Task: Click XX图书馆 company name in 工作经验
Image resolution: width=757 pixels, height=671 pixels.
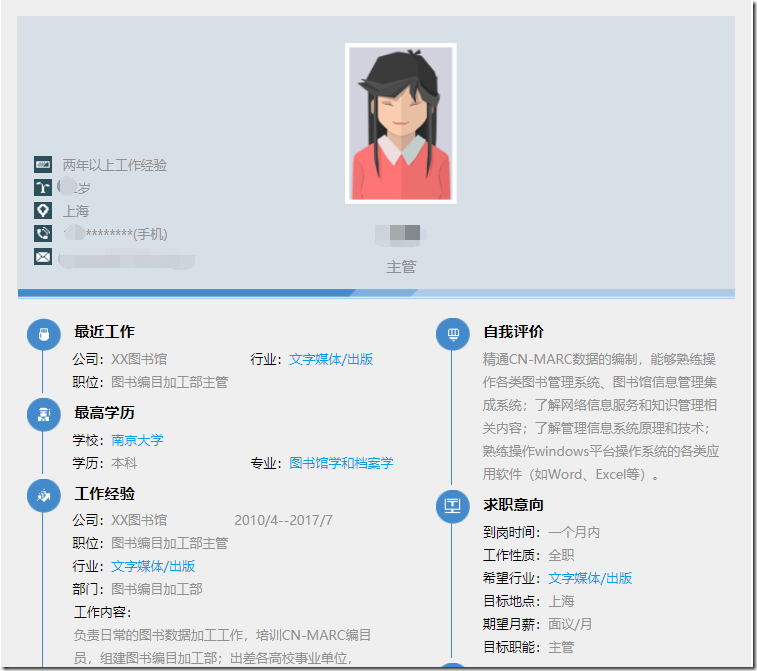Action: [139, 520]
